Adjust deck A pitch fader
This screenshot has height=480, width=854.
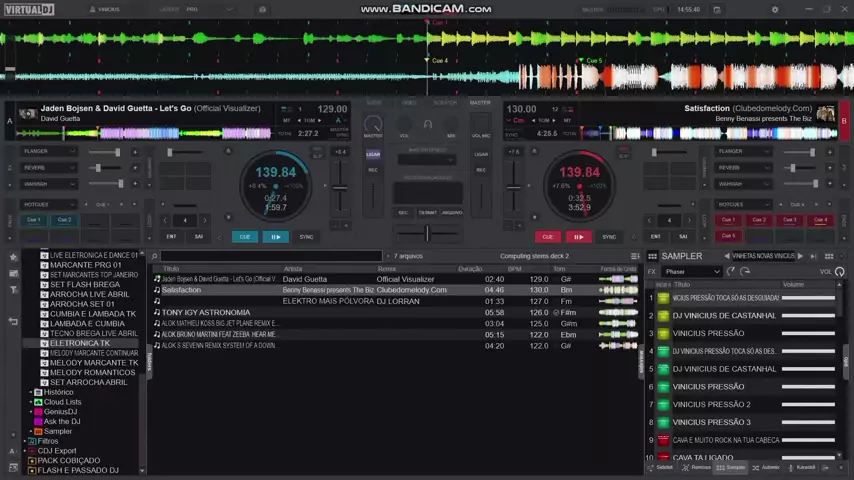pyautogui.click(x=340, y=187)
